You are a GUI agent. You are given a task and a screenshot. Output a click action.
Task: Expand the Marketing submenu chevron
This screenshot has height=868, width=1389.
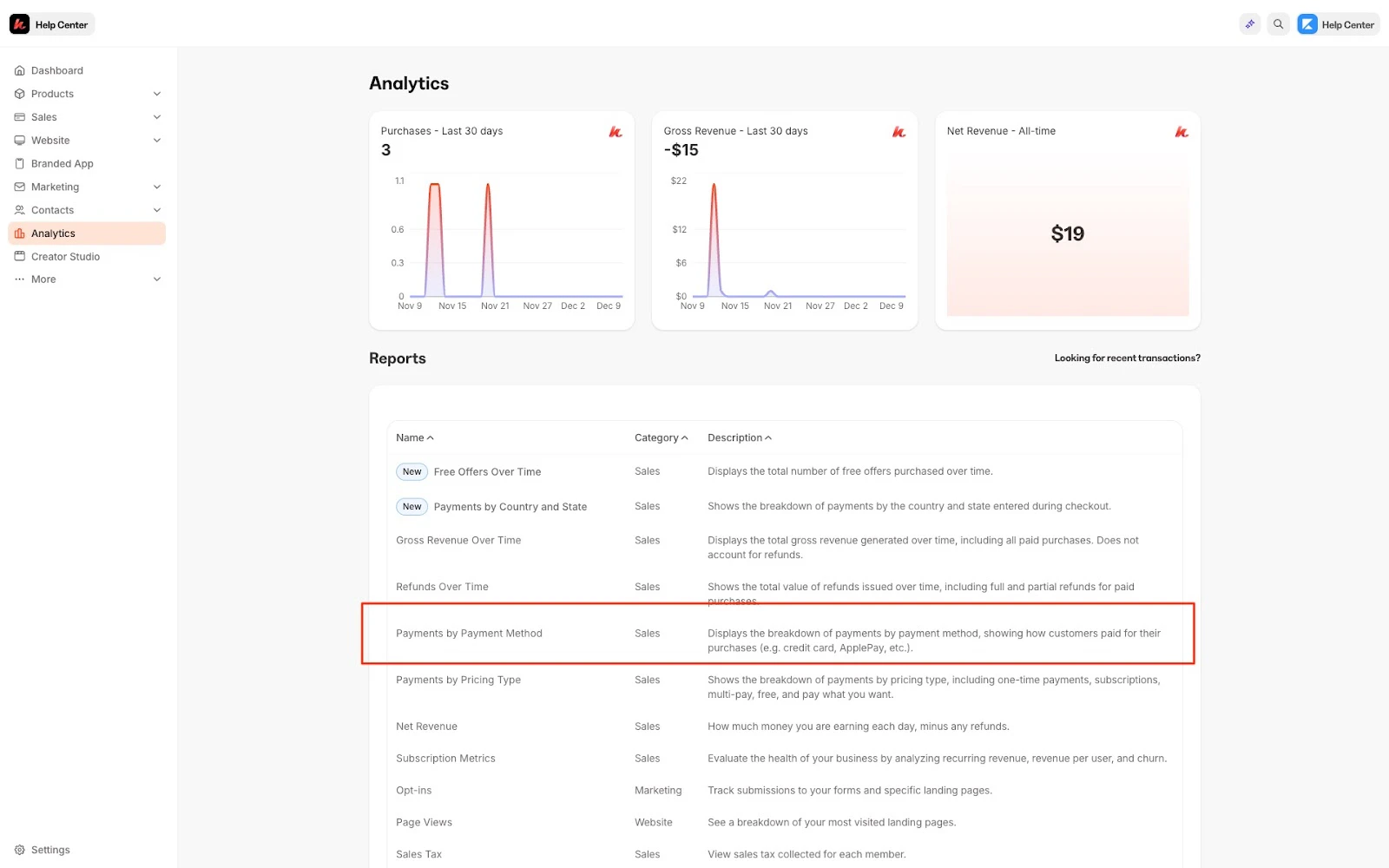point(157,187)
